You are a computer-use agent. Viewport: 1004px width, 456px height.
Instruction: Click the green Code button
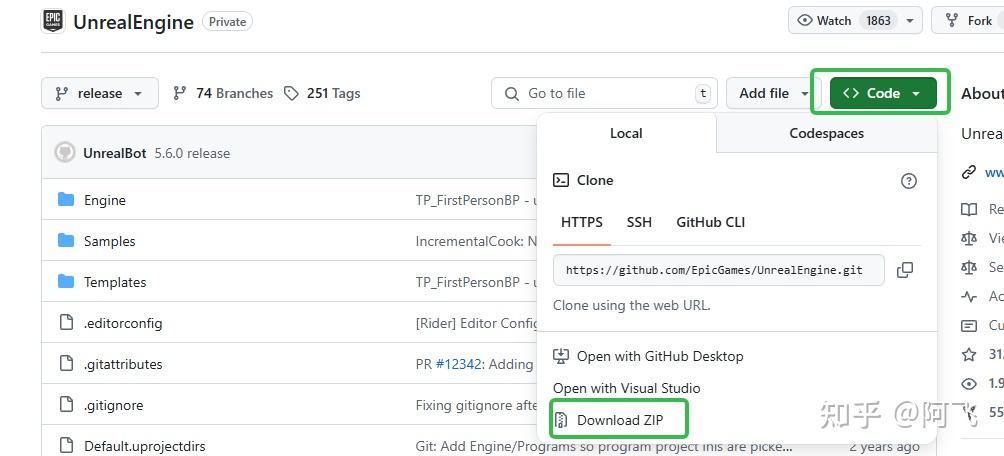pos(882,93)
